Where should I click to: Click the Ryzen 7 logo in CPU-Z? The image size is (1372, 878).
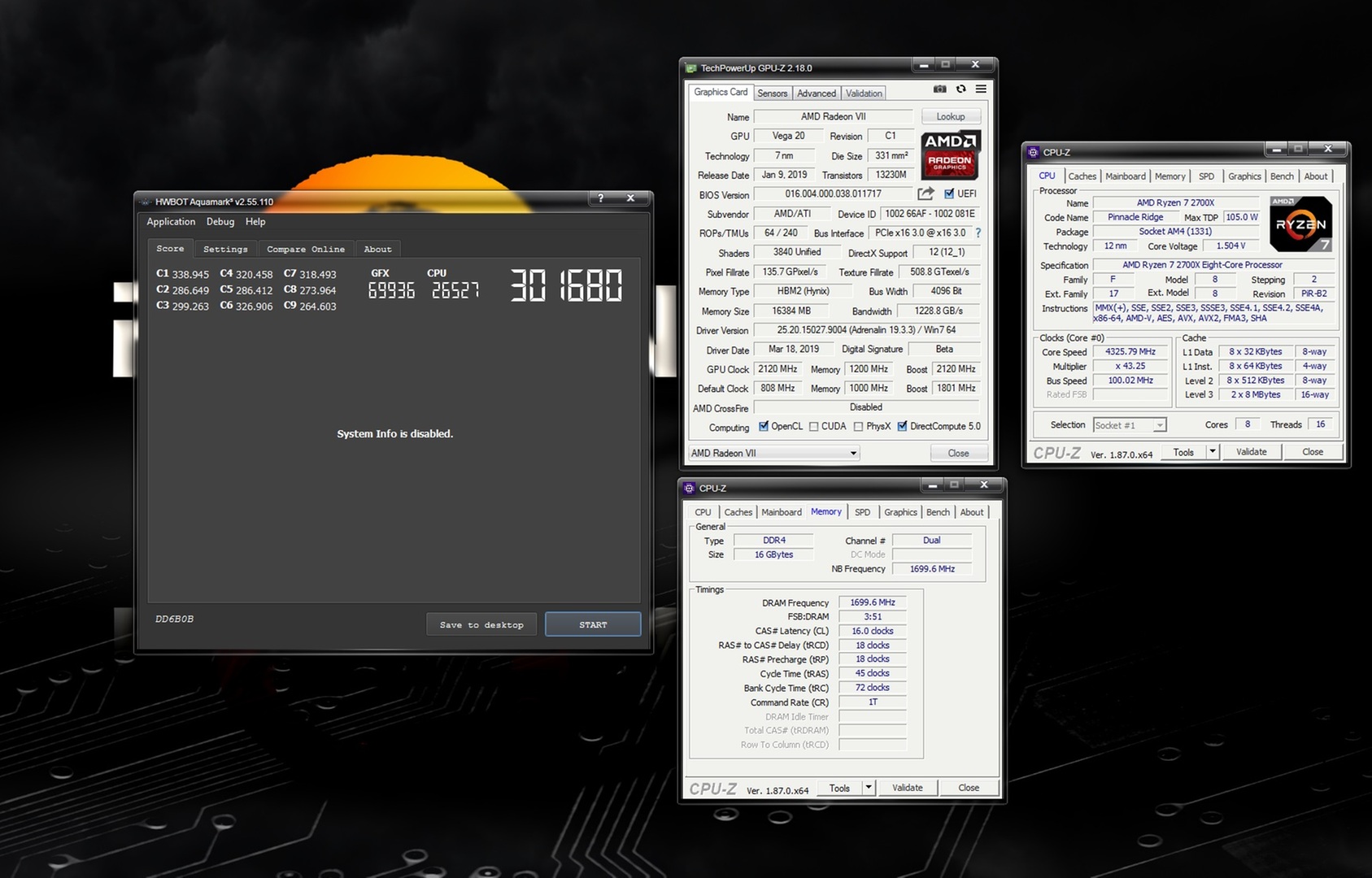click(x=1300, y=224)
